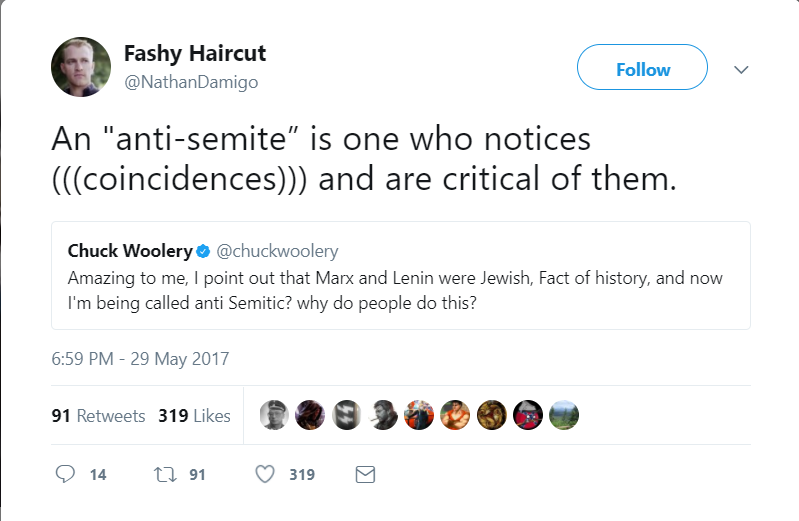The width and height of the screenshot is (799, 521).
Task: Click the first liker avatar in the row
Action: [x=273, y=415]
